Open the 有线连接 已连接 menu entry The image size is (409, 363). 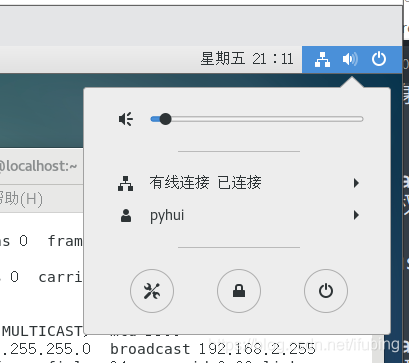point(238,183)
